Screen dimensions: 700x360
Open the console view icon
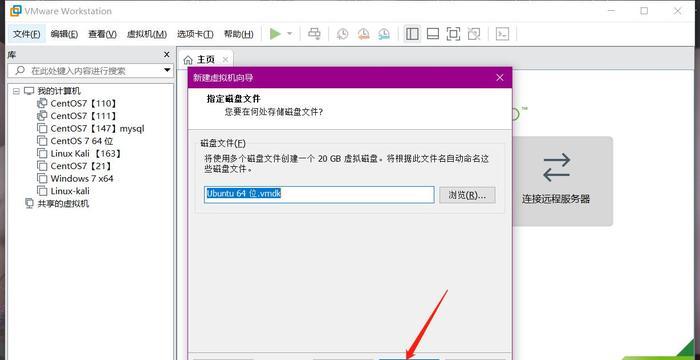click(x=503, y=34)
